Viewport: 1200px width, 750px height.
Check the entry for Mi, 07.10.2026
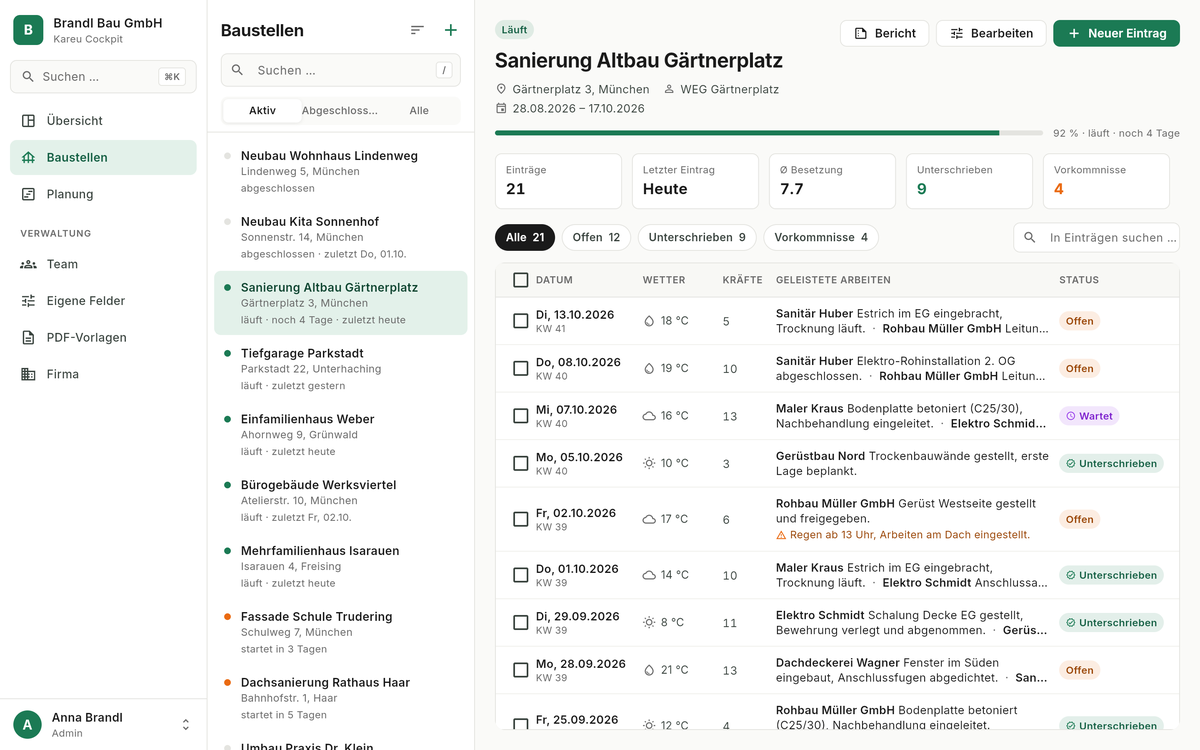click(x=520, y=416)
